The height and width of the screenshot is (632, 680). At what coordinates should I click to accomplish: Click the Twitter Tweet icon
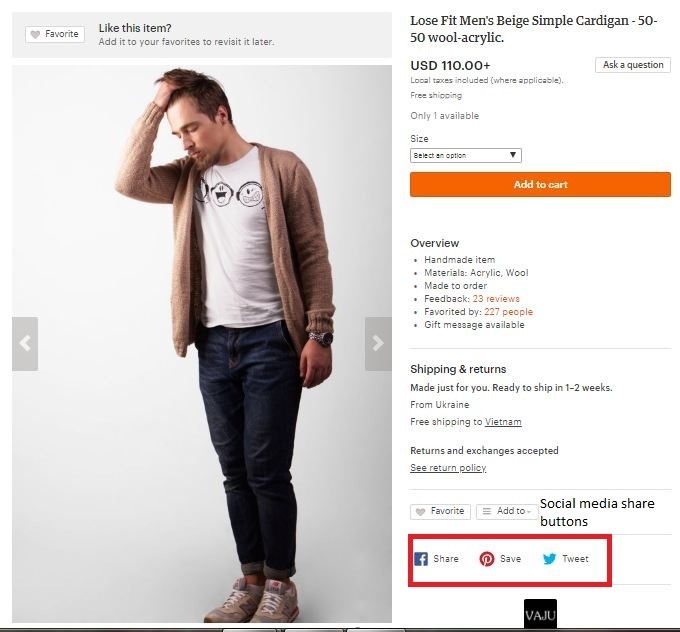[549, 559]
